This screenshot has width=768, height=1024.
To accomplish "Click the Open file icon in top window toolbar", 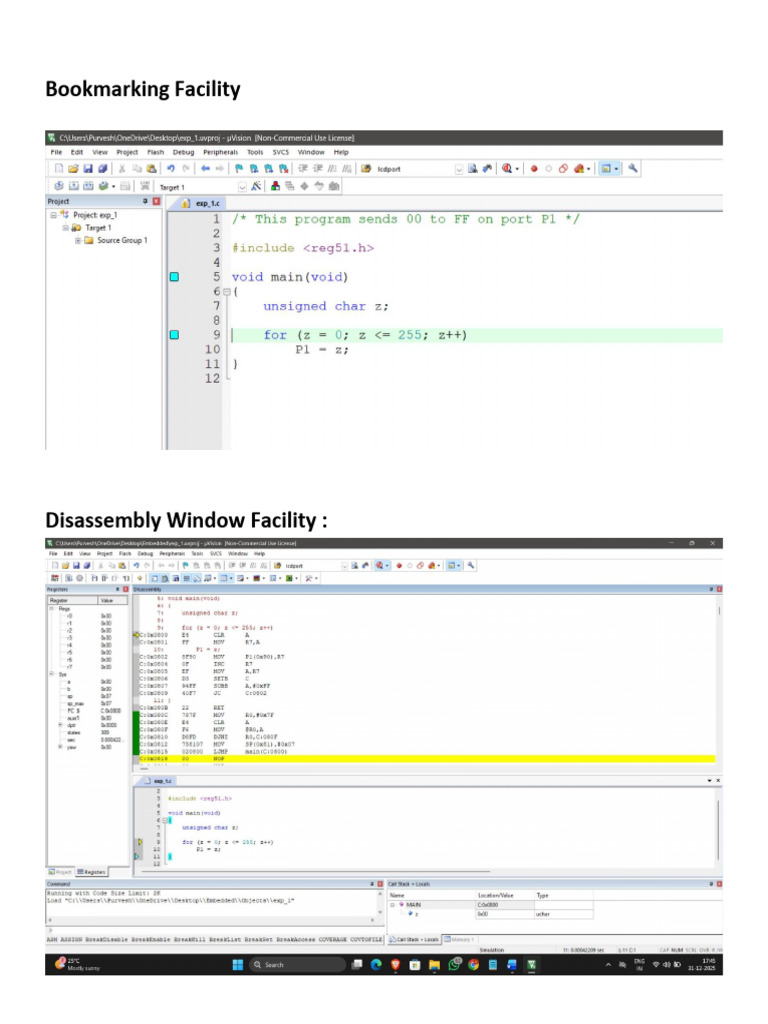I will (x=73, y=168).
